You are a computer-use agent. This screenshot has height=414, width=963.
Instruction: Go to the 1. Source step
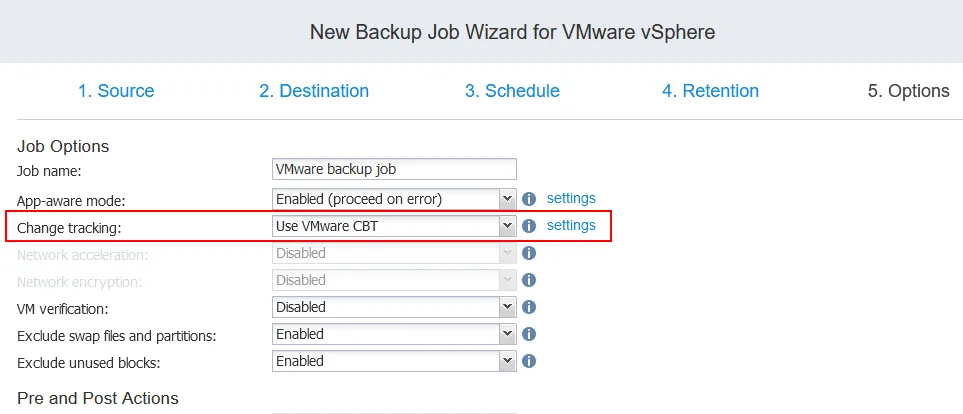[x=116, y=91]
